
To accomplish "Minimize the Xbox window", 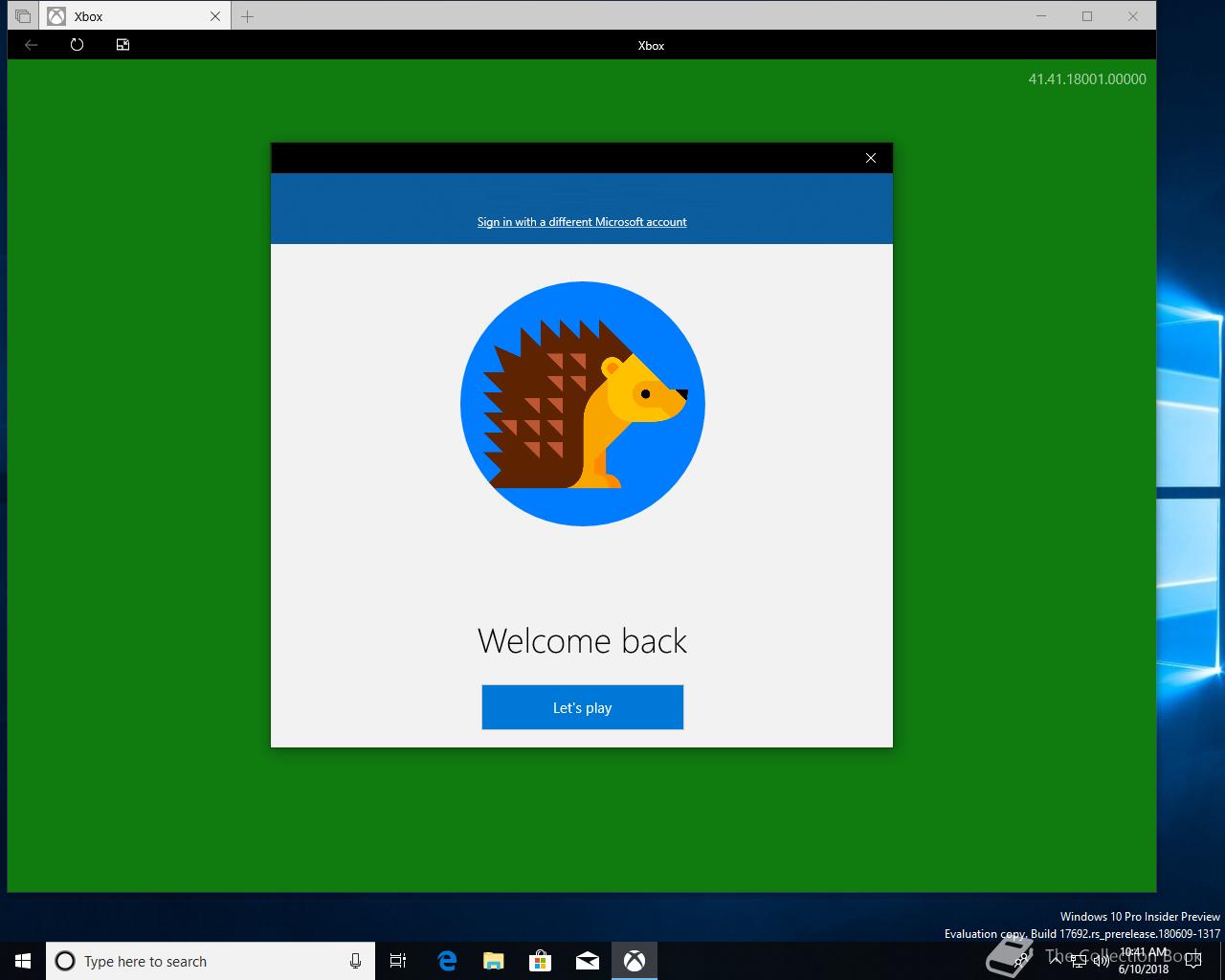I will 1041,16.
